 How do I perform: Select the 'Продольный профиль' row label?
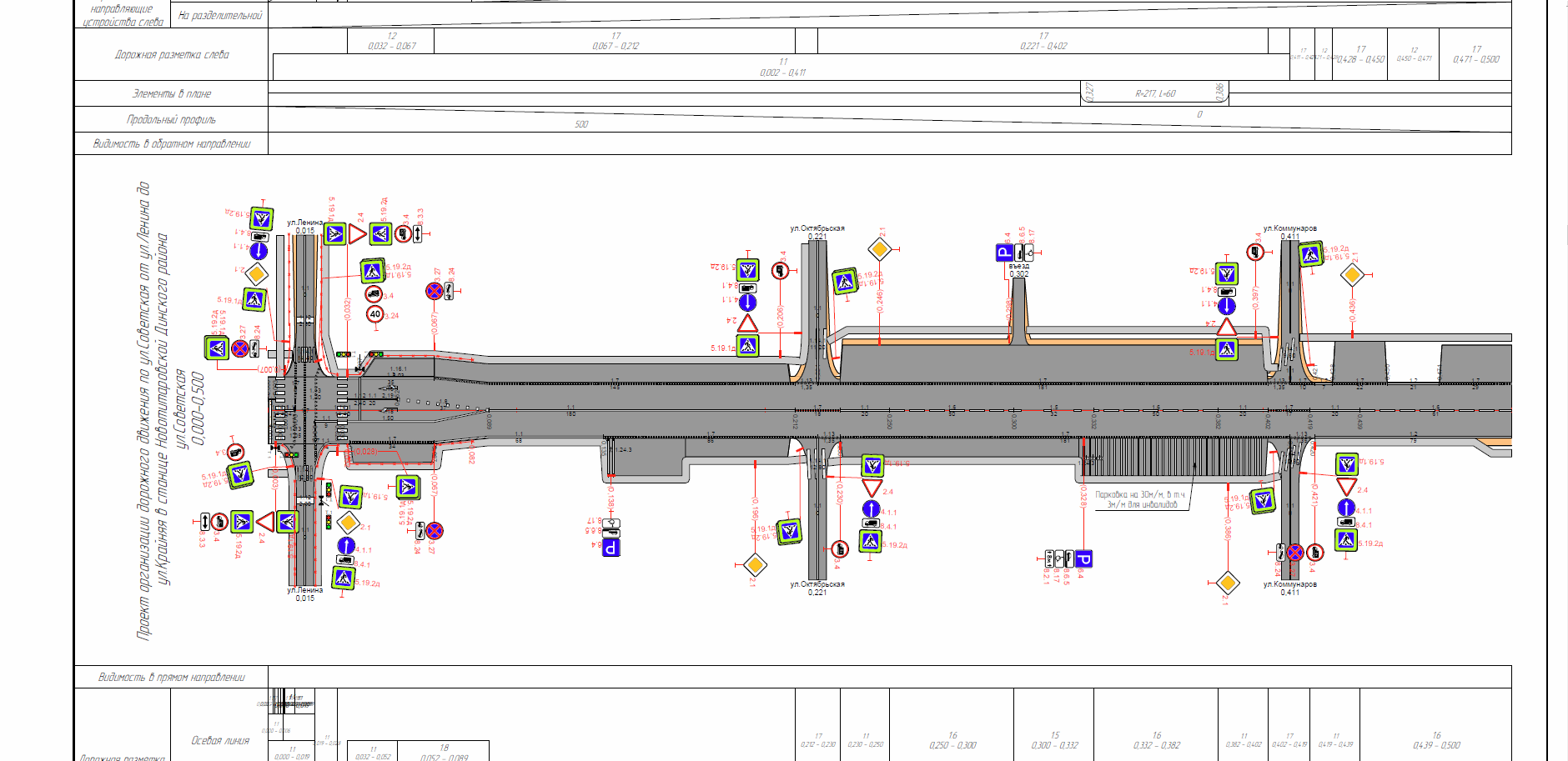171,119
